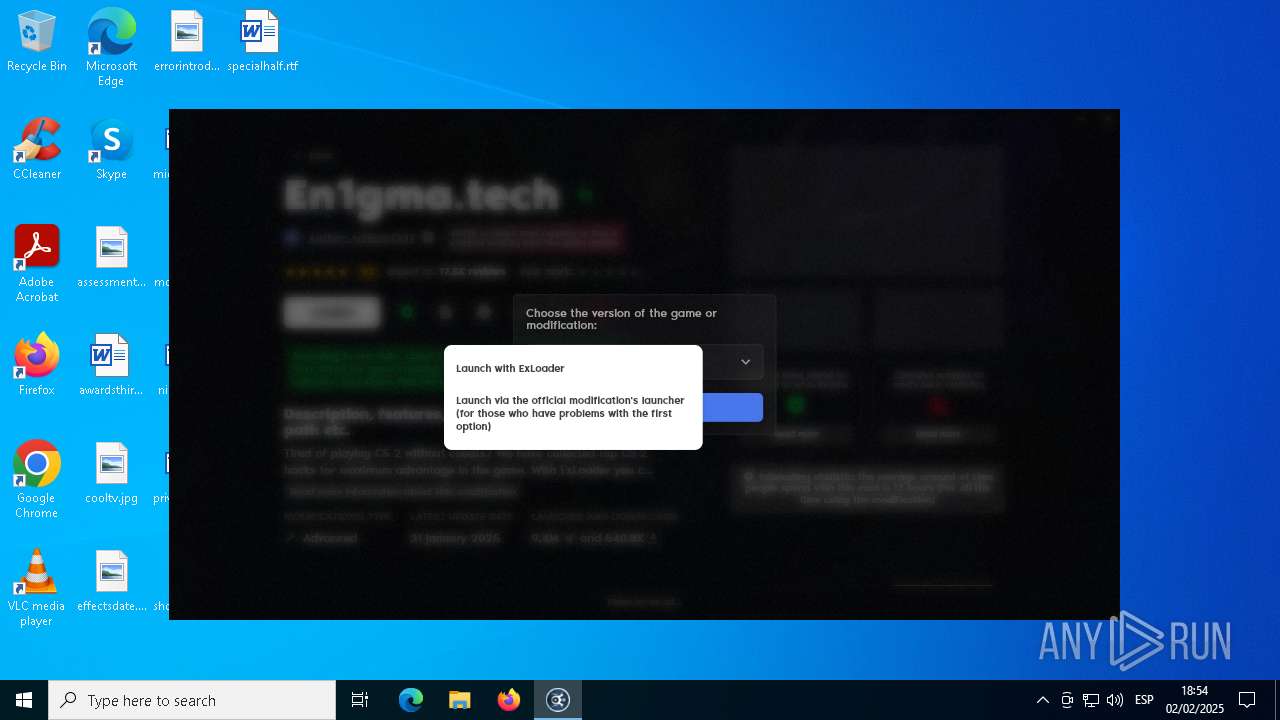Select the cooltv.jpg image file

click(111, 474)
